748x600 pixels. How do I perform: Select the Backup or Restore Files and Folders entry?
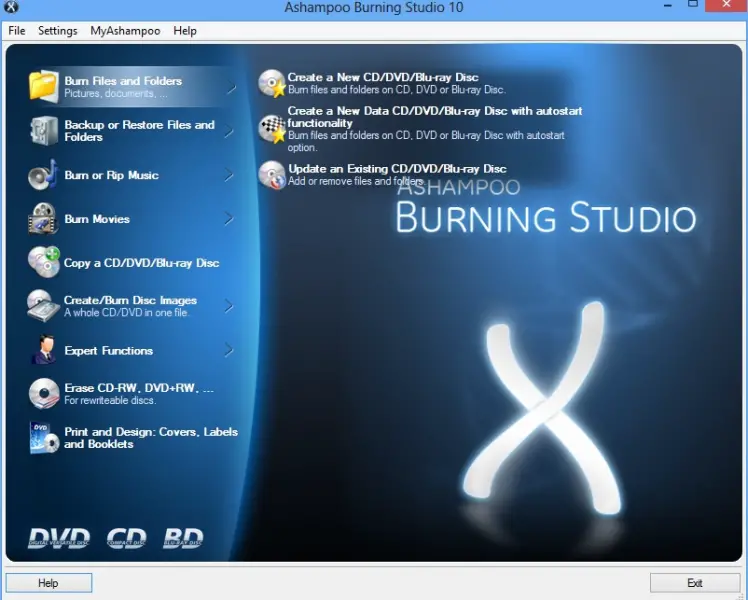pyautogui.click(x=132, y=131)
